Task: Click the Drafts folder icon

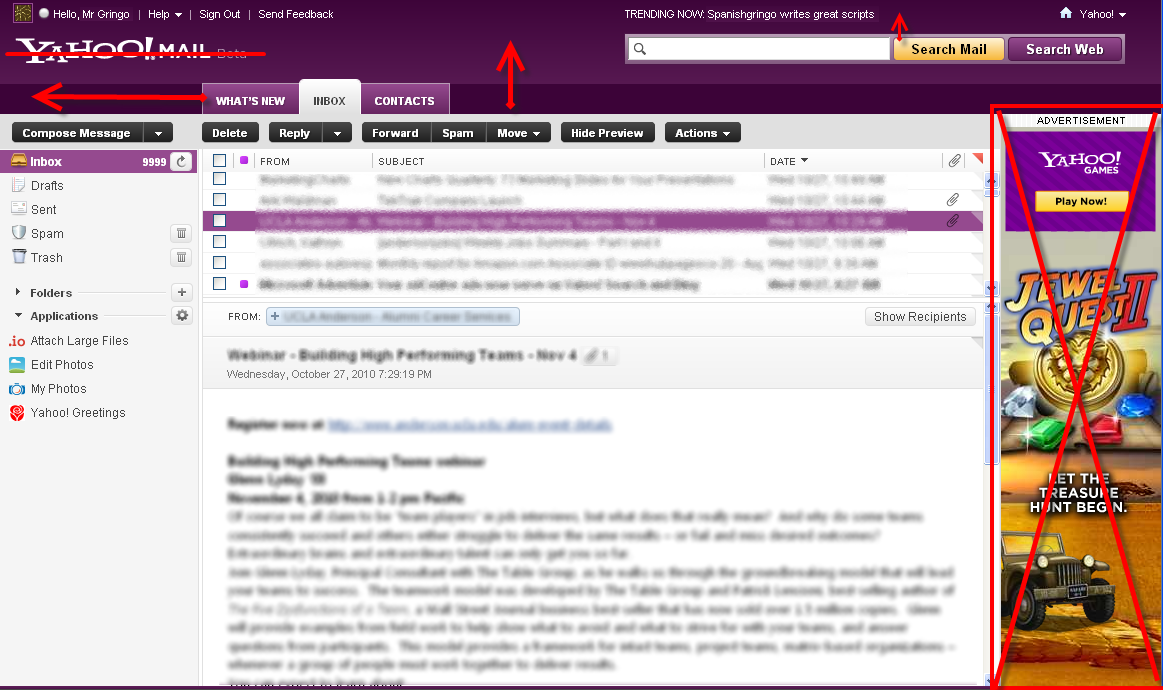Action: 19,185
